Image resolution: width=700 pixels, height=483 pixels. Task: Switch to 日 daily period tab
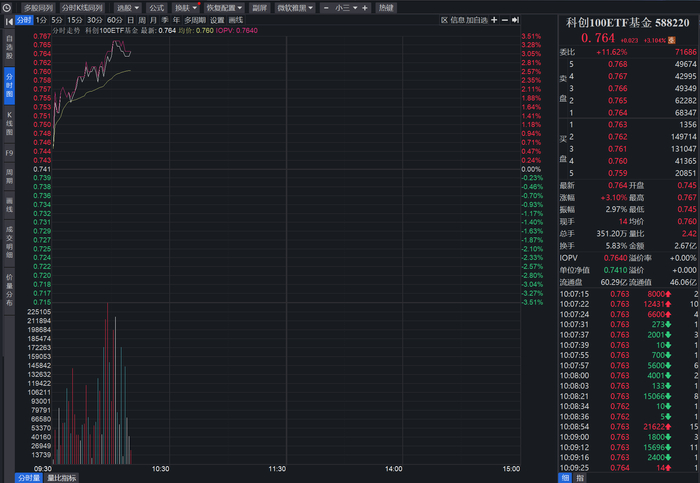[x=130, y=20]
